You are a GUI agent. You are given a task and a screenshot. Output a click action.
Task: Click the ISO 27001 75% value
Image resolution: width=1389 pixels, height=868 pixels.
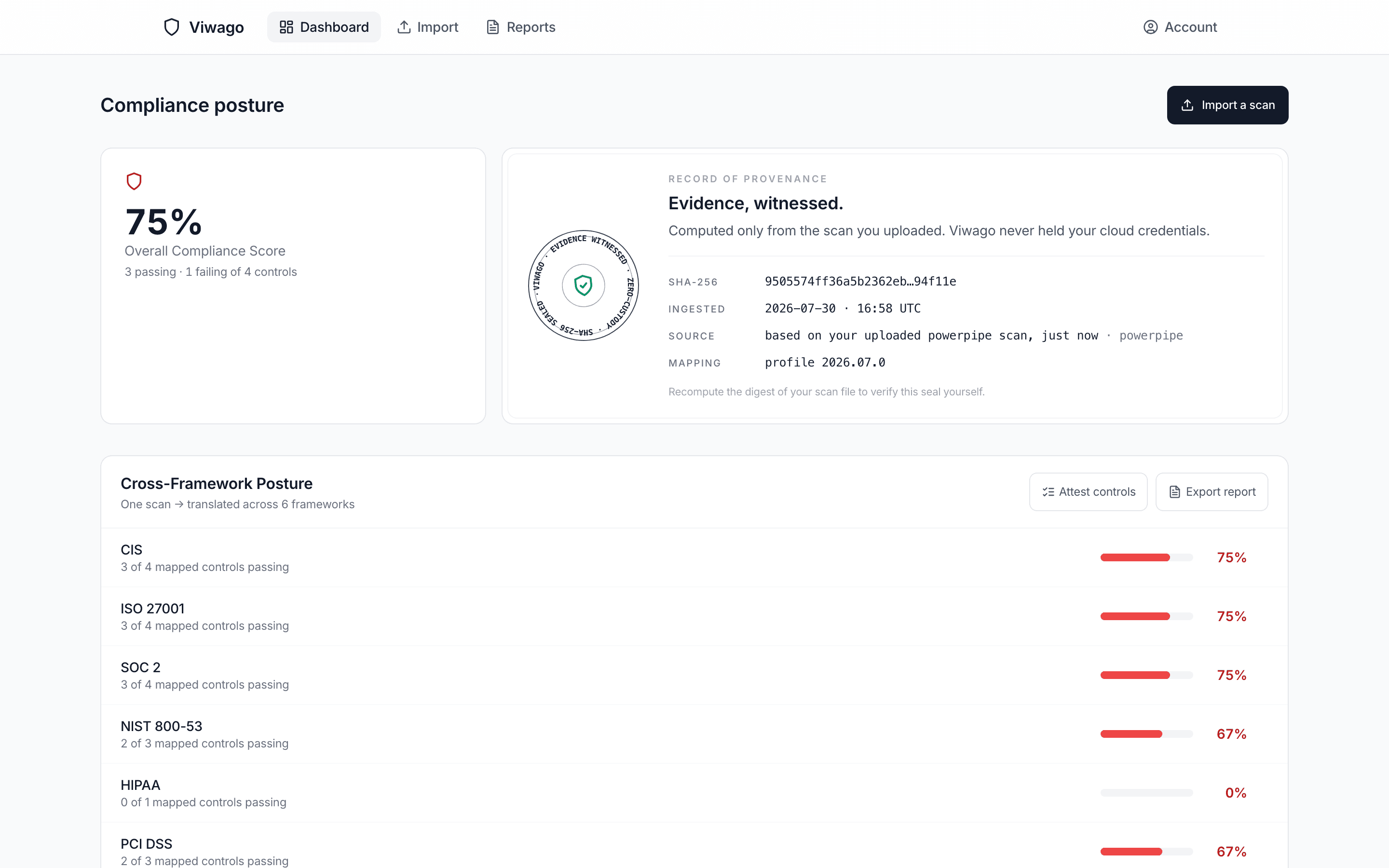pyautogui.click(x=1231, y=616)
